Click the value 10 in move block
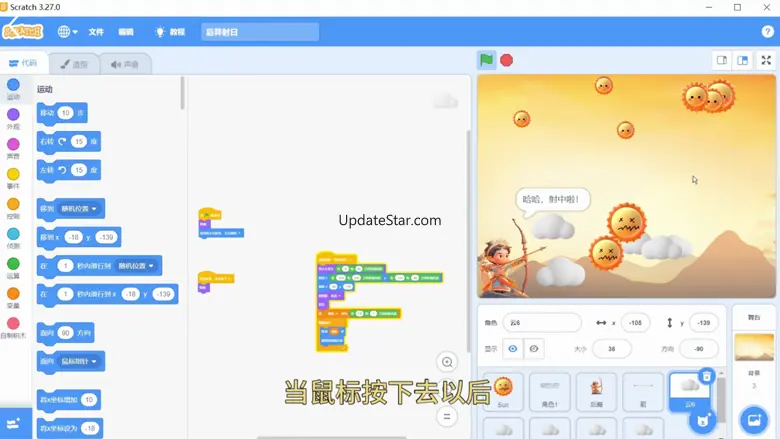780x439 pixels. point(65,113)
